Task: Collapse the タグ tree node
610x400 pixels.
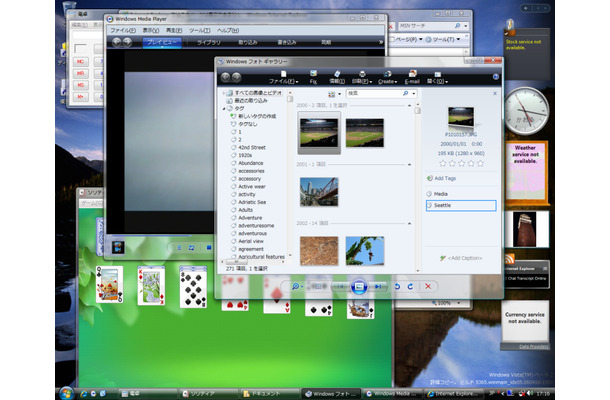Action: [x=224, y=109]
